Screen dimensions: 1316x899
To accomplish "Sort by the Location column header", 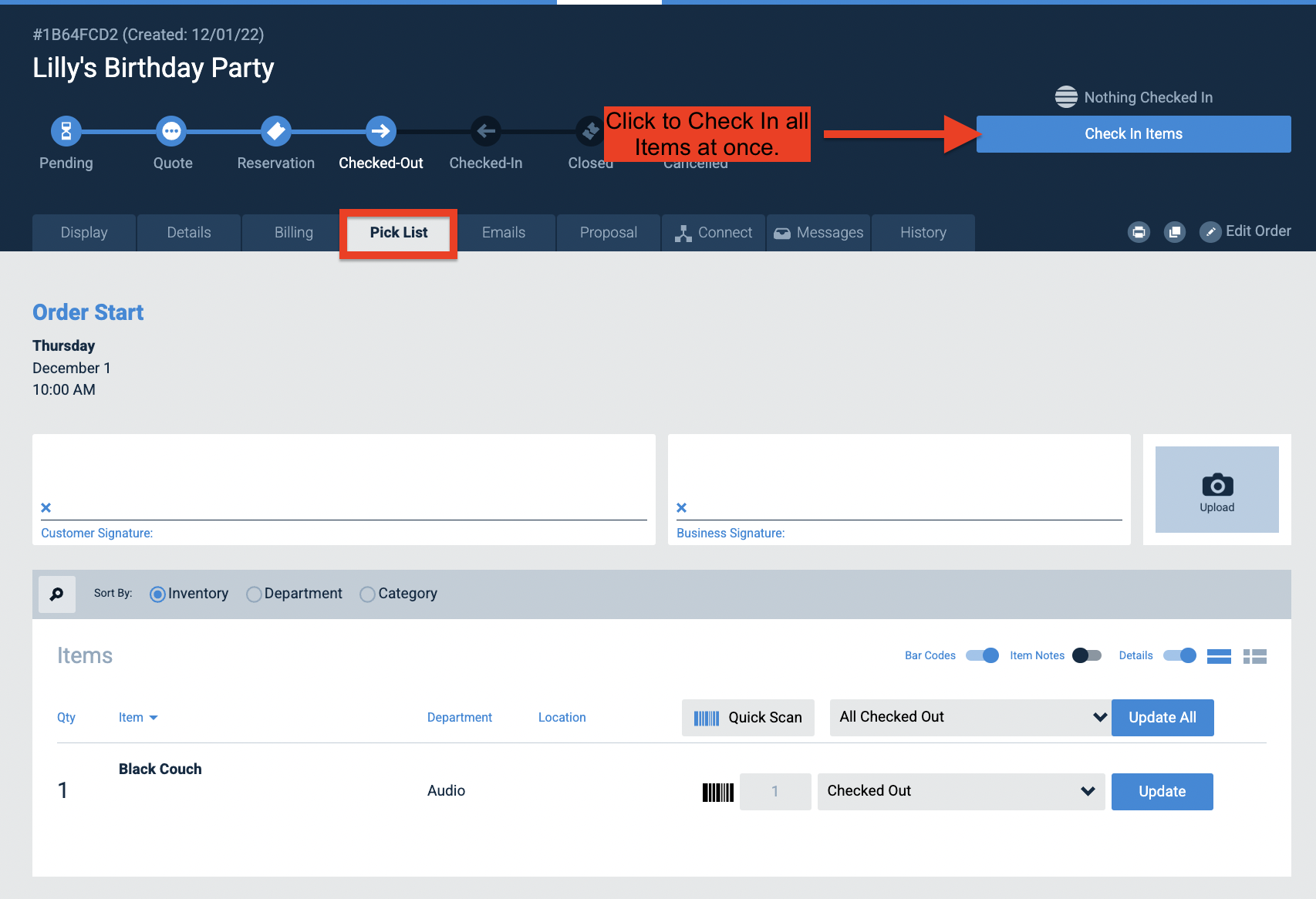I will click(x=562, y=718).
